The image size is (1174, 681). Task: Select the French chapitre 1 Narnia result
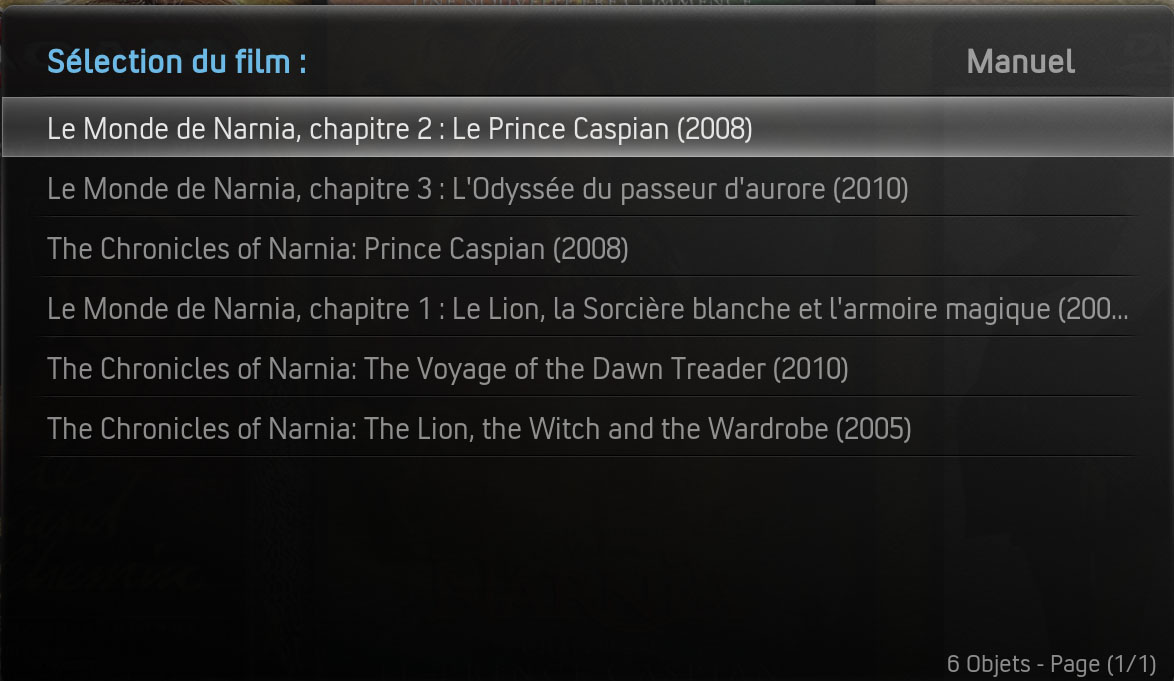[587, 309]
